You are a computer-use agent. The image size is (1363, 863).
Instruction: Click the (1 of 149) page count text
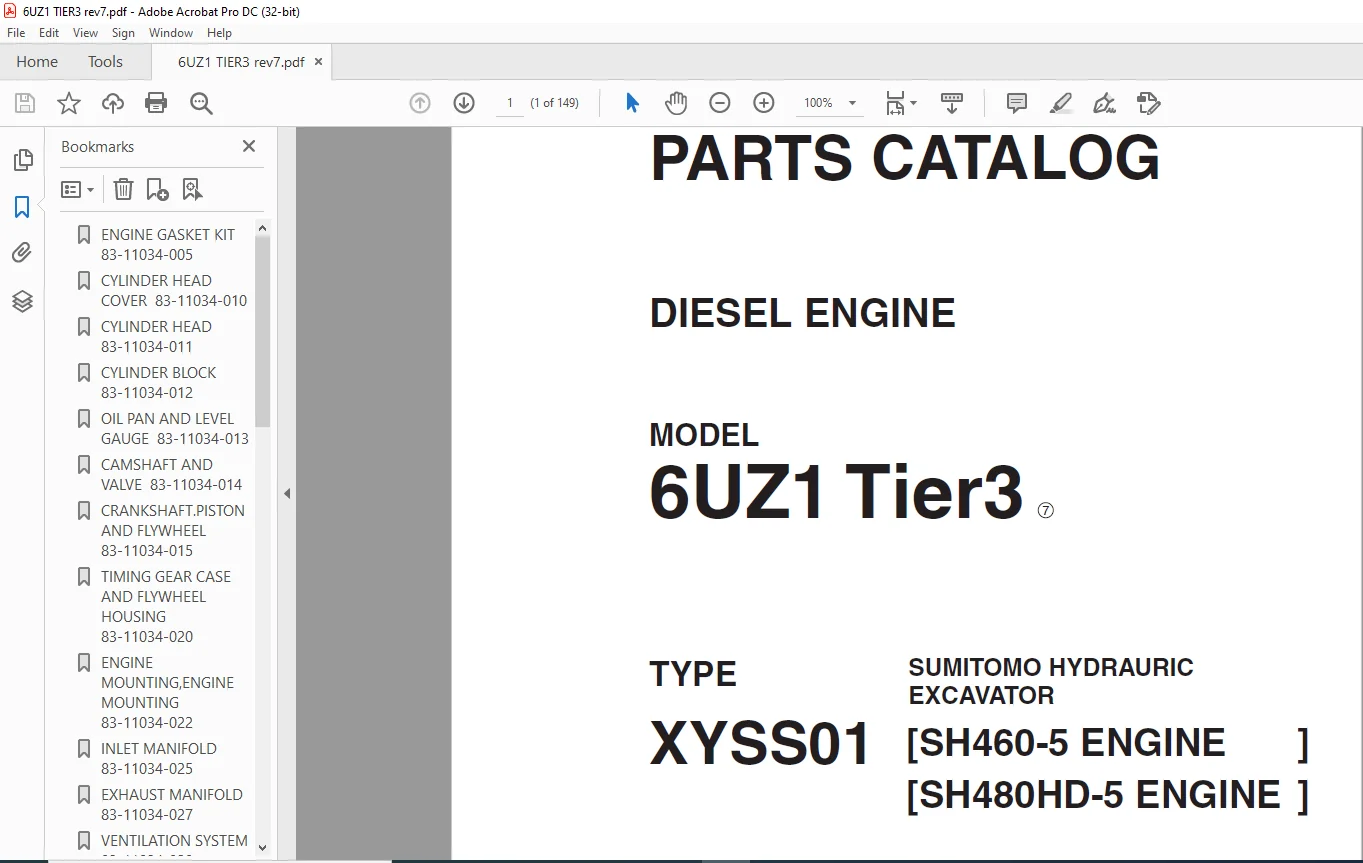555,103
